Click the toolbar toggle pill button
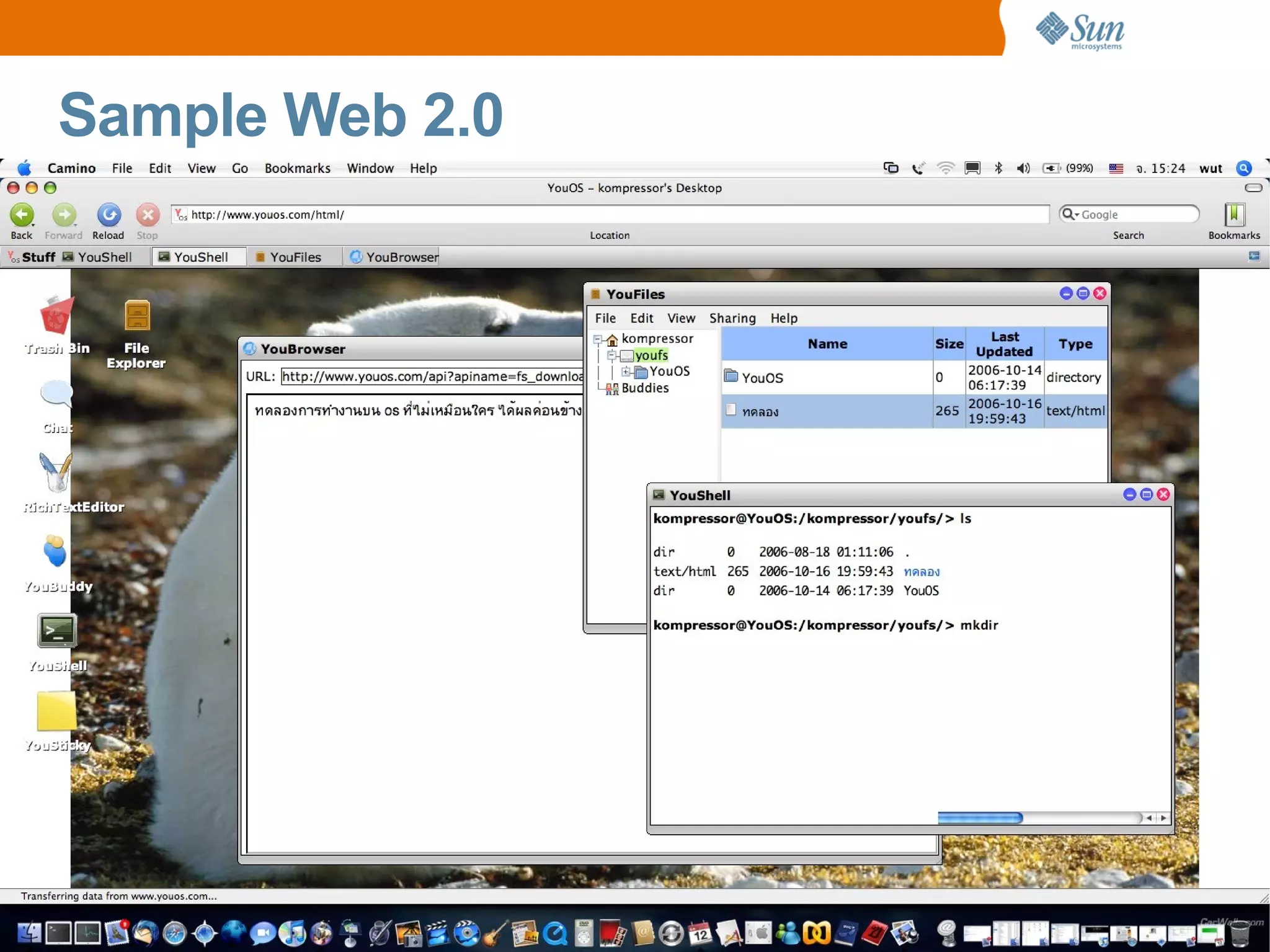The height and width of the screenshot is (952, 1270). (x=1253, y=188)
